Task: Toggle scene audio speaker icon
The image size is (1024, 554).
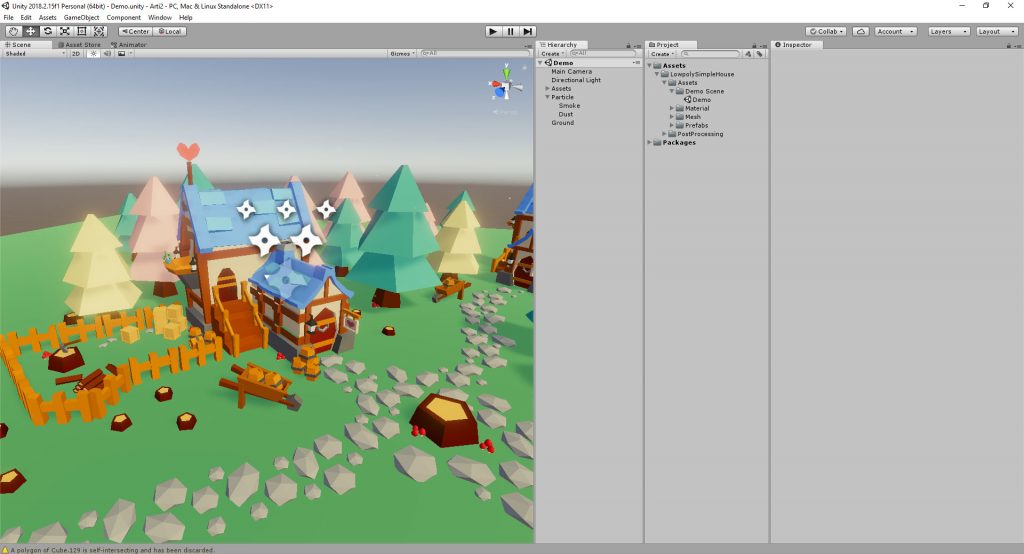Action: click(107, 54)
